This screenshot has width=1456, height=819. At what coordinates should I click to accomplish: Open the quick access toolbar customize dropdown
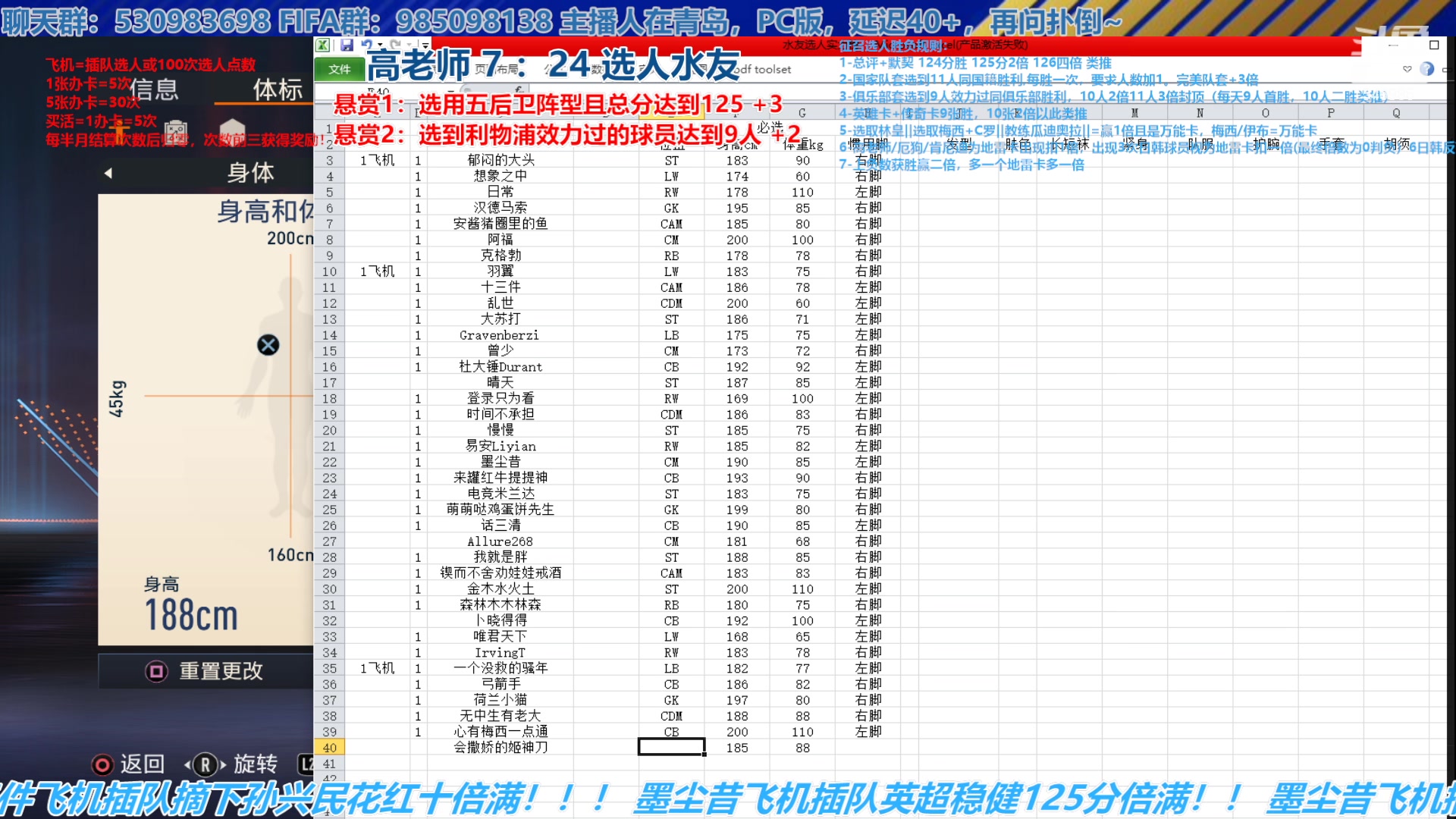[425, 45]
